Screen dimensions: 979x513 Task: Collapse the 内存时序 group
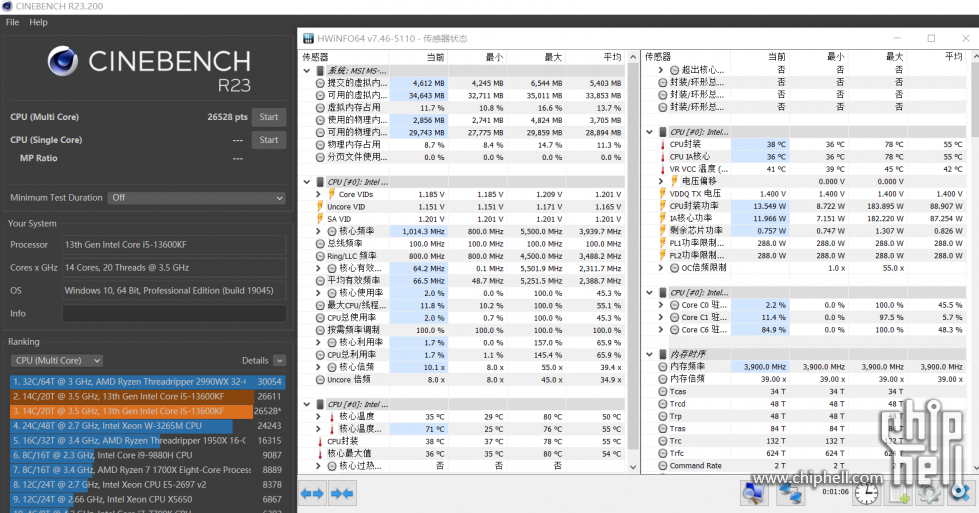649,354
